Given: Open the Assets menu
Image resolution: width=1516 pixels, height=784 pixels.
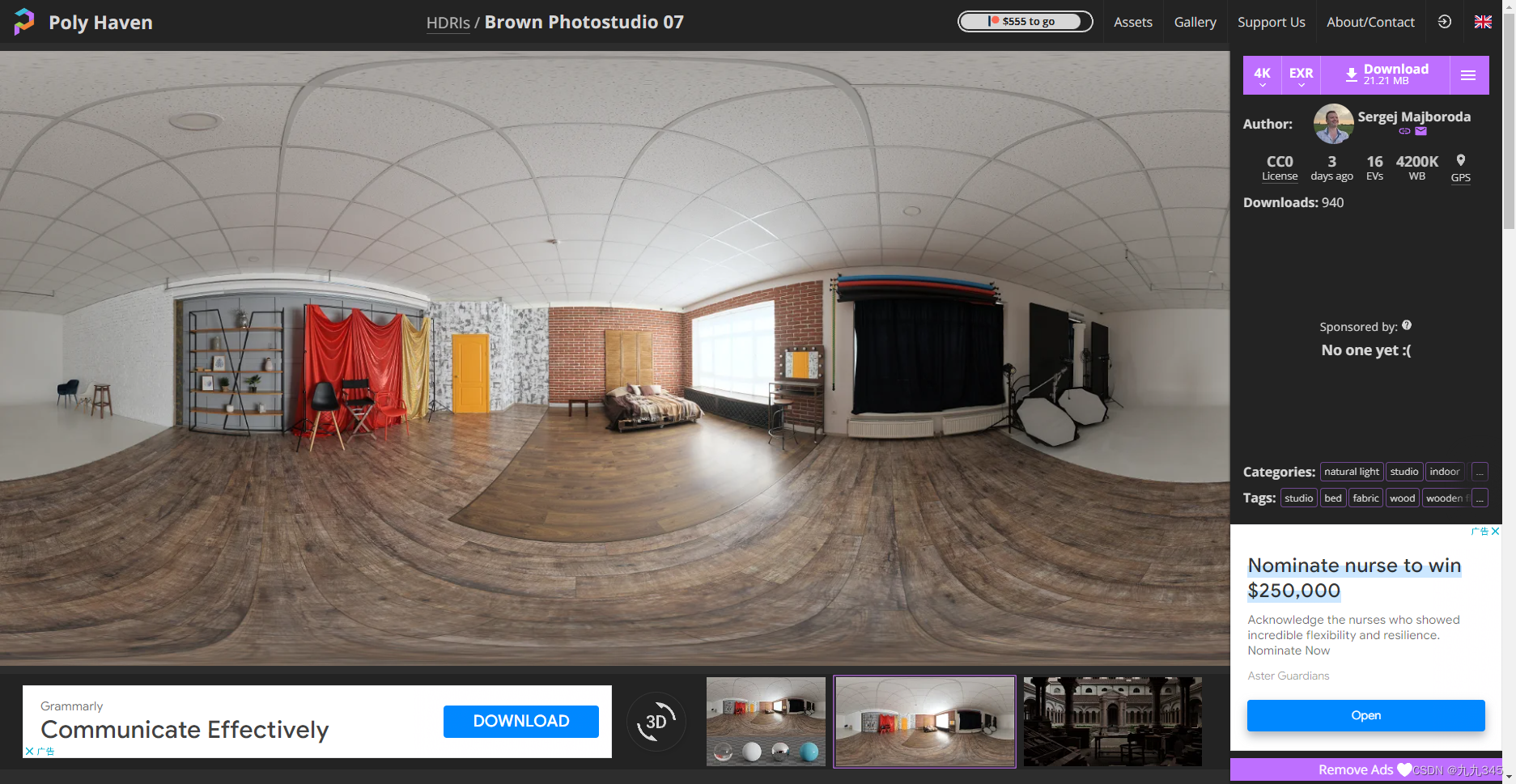Looking at the screenshot, I should pyautogui.click(x=1132, y=22).
